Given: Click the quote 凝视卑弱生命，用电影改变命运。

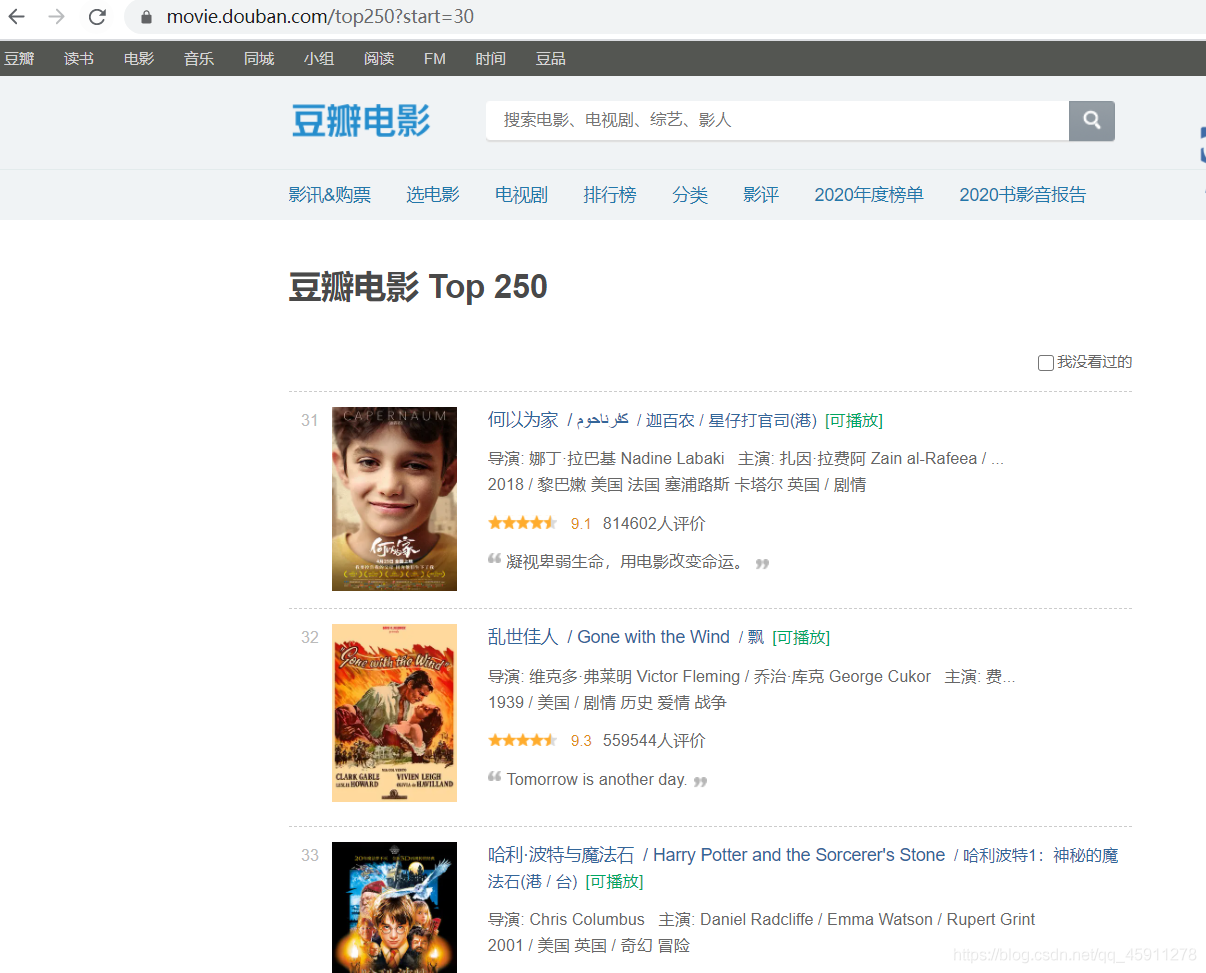Looking at the screenshot, I should click(628, 563).
